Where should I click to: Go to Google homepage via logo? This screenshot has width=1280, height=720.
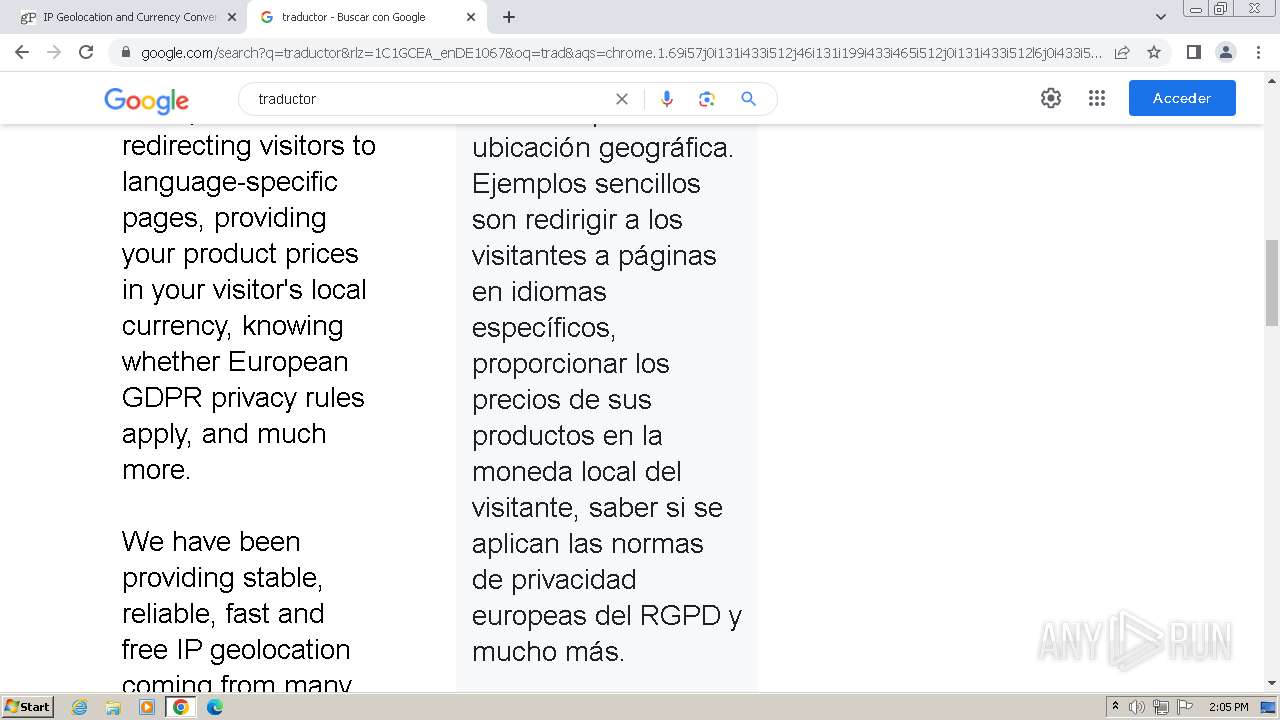146,100
